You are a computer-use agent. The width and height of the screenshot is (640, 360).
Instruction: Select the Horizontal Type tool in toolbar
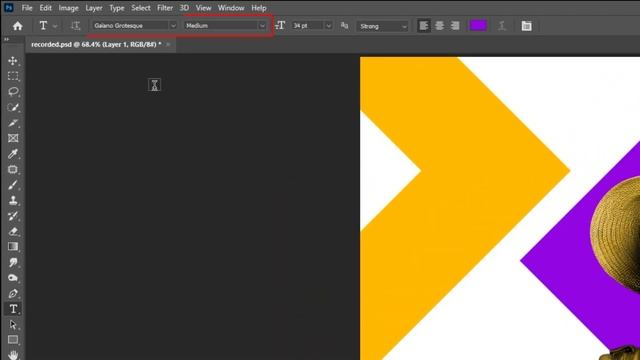tap(13, 309)
